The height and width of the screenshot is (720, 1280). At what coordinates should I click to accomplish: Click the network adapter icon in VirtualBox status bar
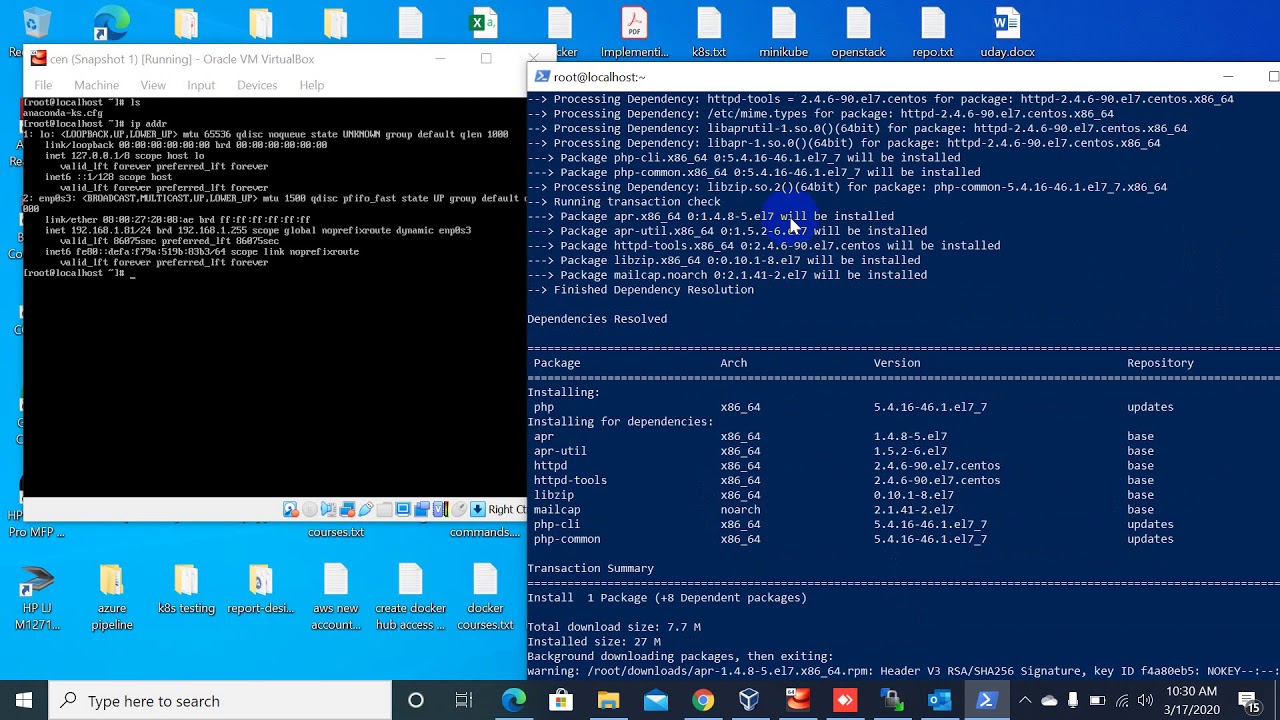click(347, 509)
